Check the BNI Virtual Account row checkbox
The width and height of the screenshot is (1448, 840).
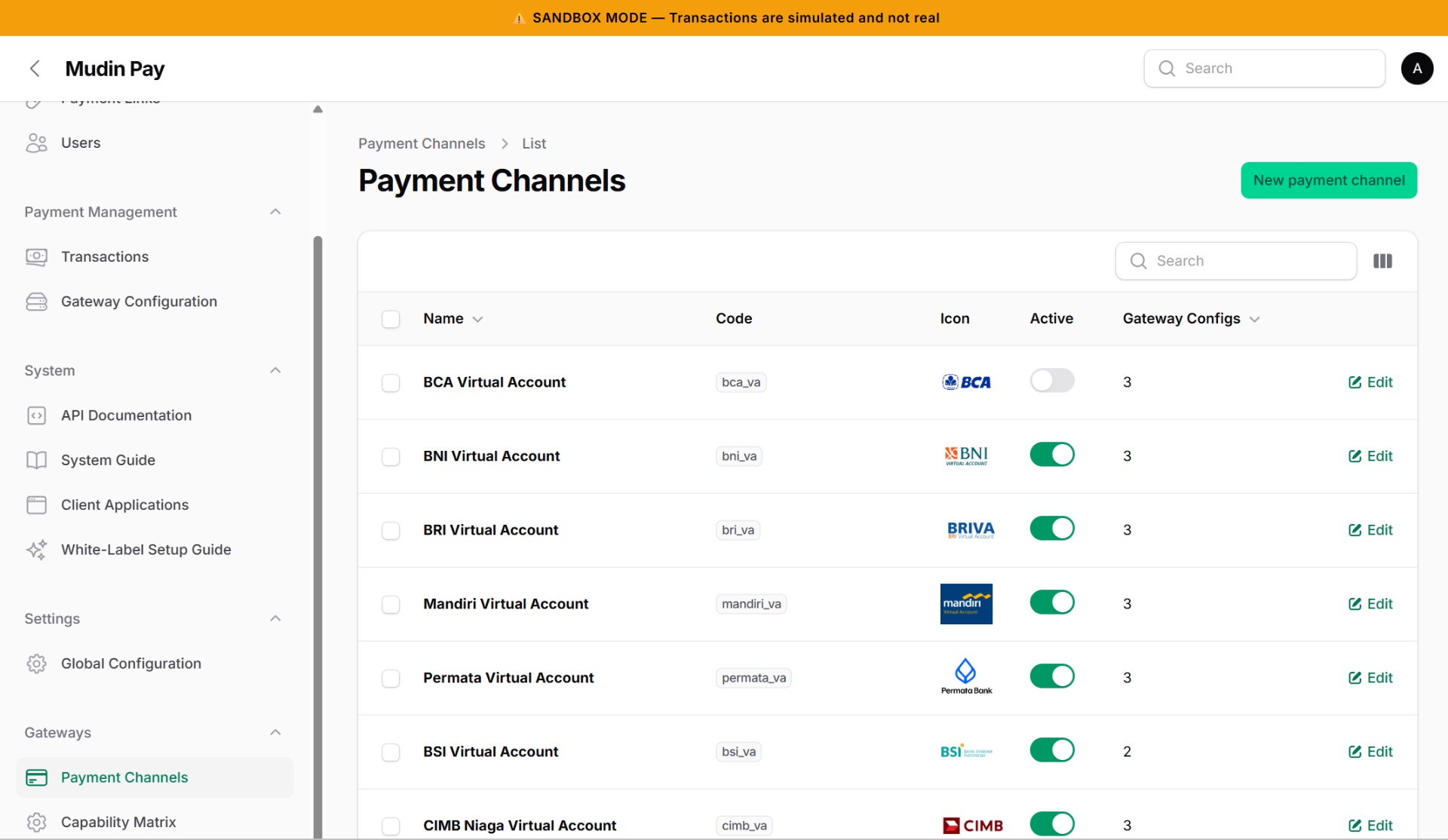(391, 457)
